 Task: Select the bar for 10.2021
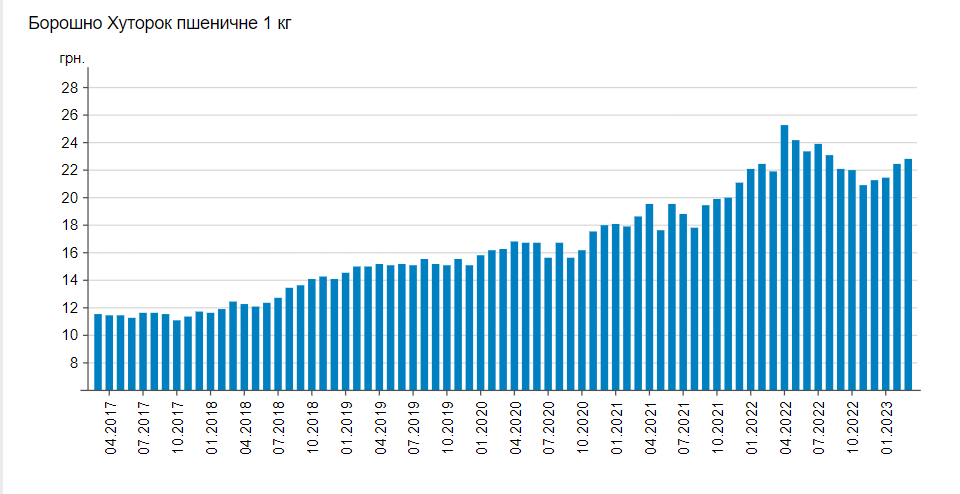717,294
